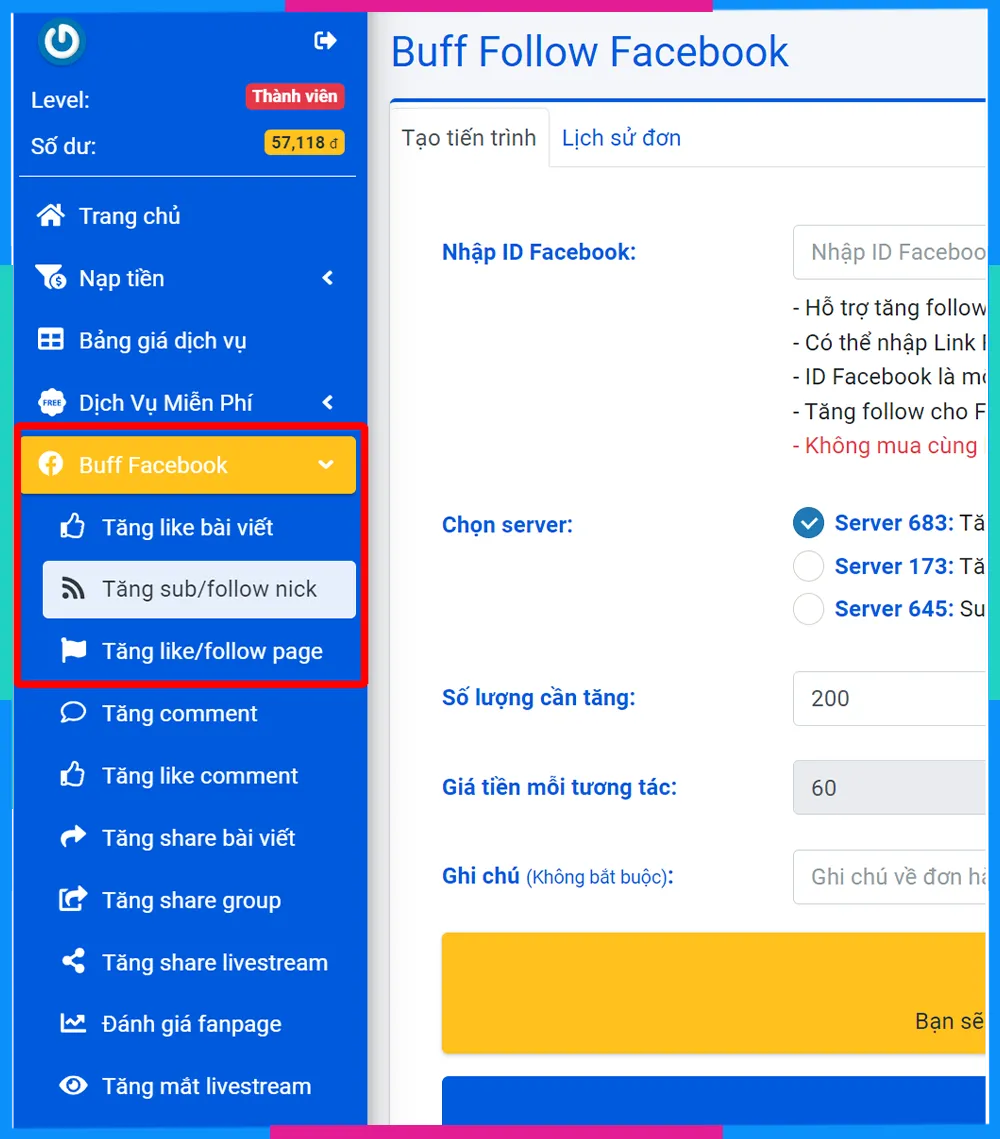
Task: Confirm Server 683 stays selected
Action: pyautogui.click(x=808, y=523)
